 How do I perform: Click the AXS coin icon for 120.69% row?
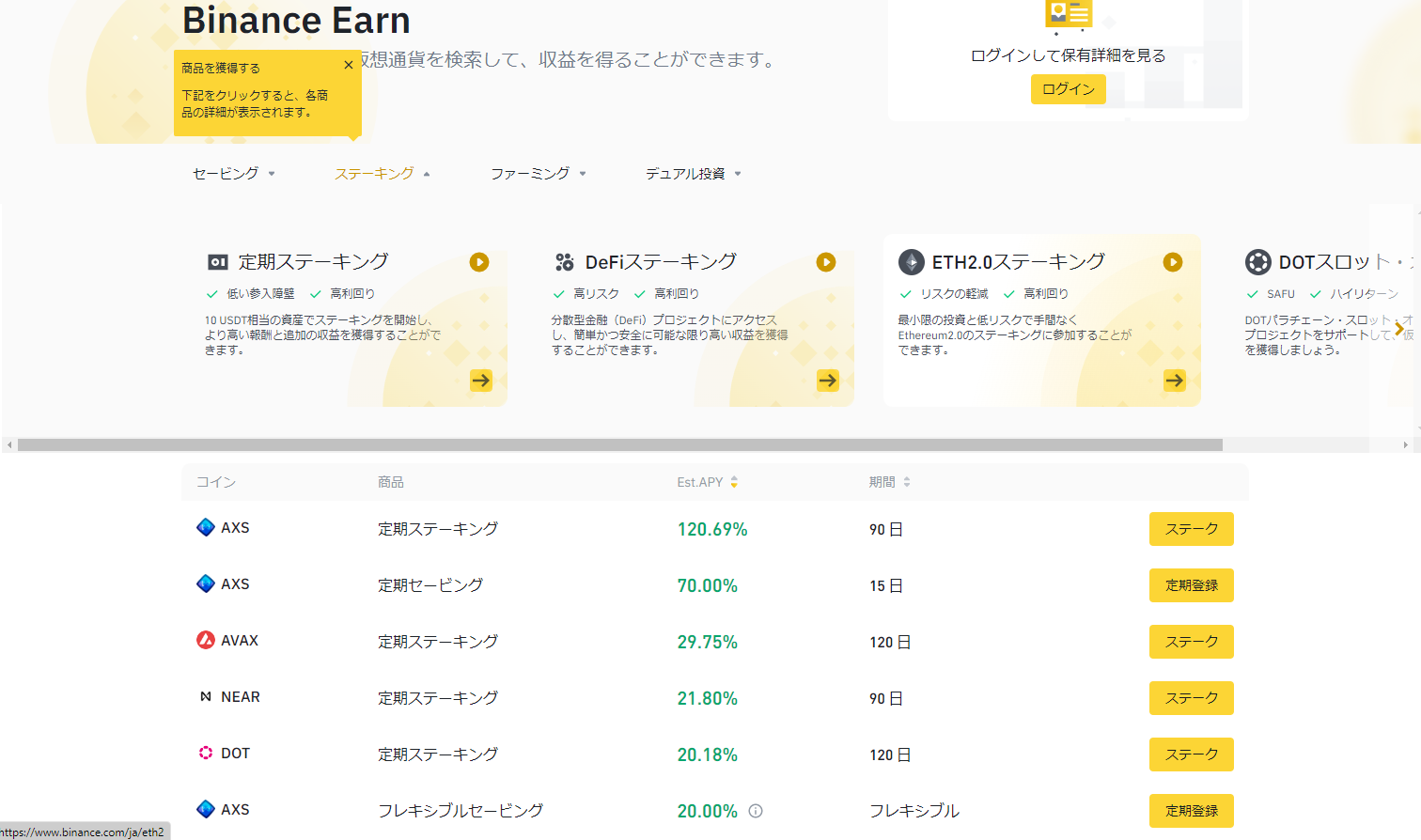point(206,527)
